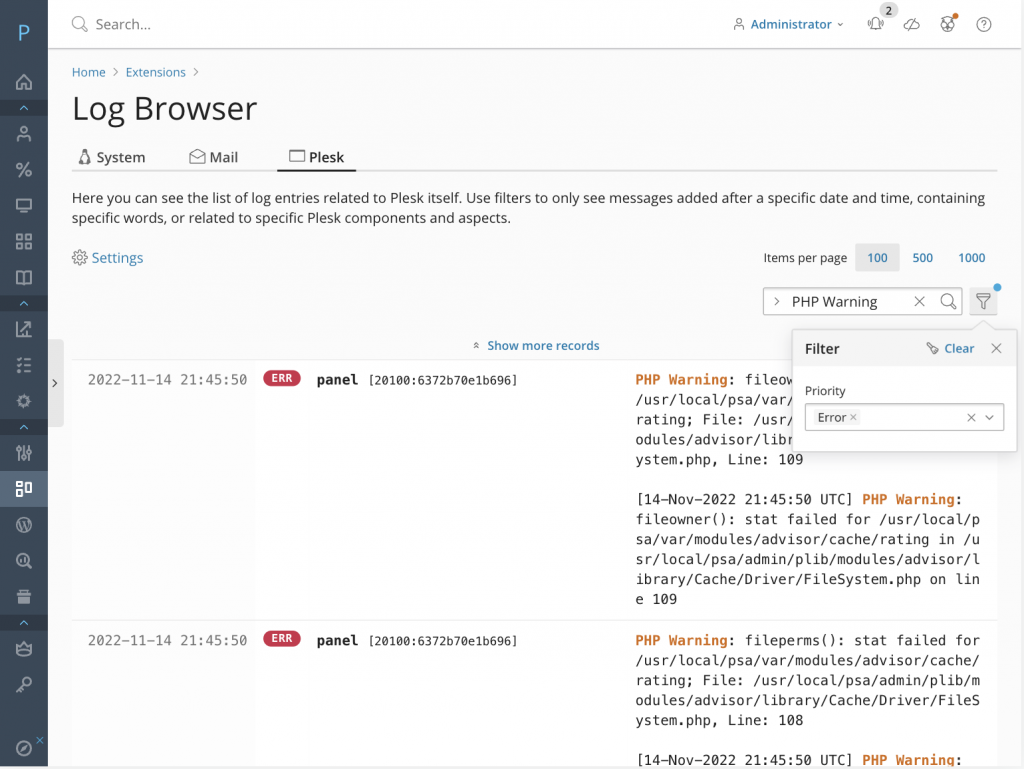Click the crossed-out cloud icon in the header
The width and height of the screenshot is (1024, 769).
pyautogui.click(x=912, y=24)
